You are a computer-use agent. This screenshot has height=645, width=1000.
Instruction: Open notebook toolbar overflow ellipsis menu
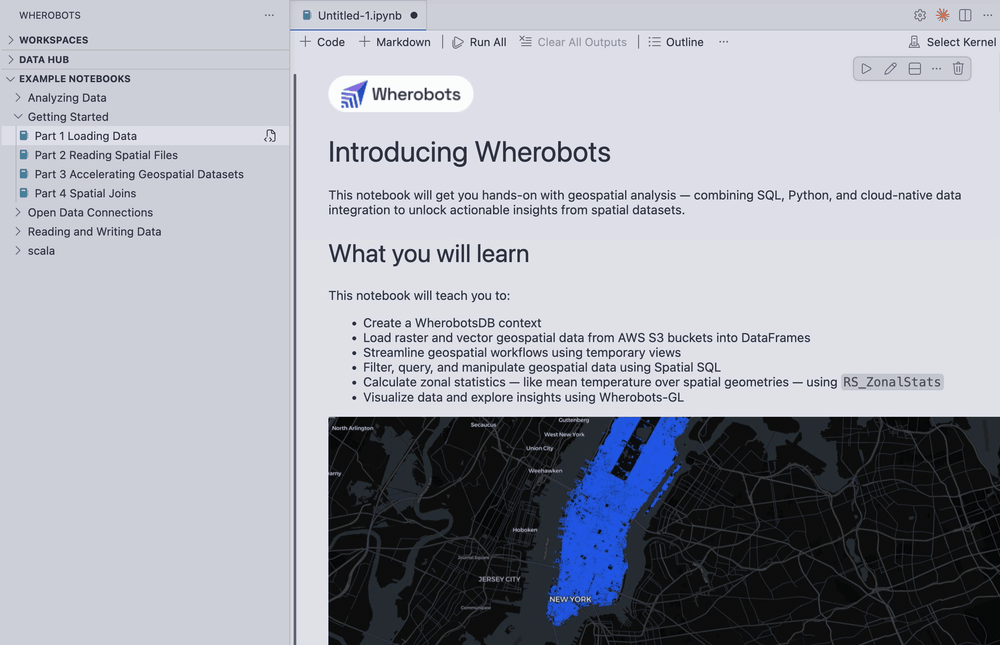pos(723,42)
